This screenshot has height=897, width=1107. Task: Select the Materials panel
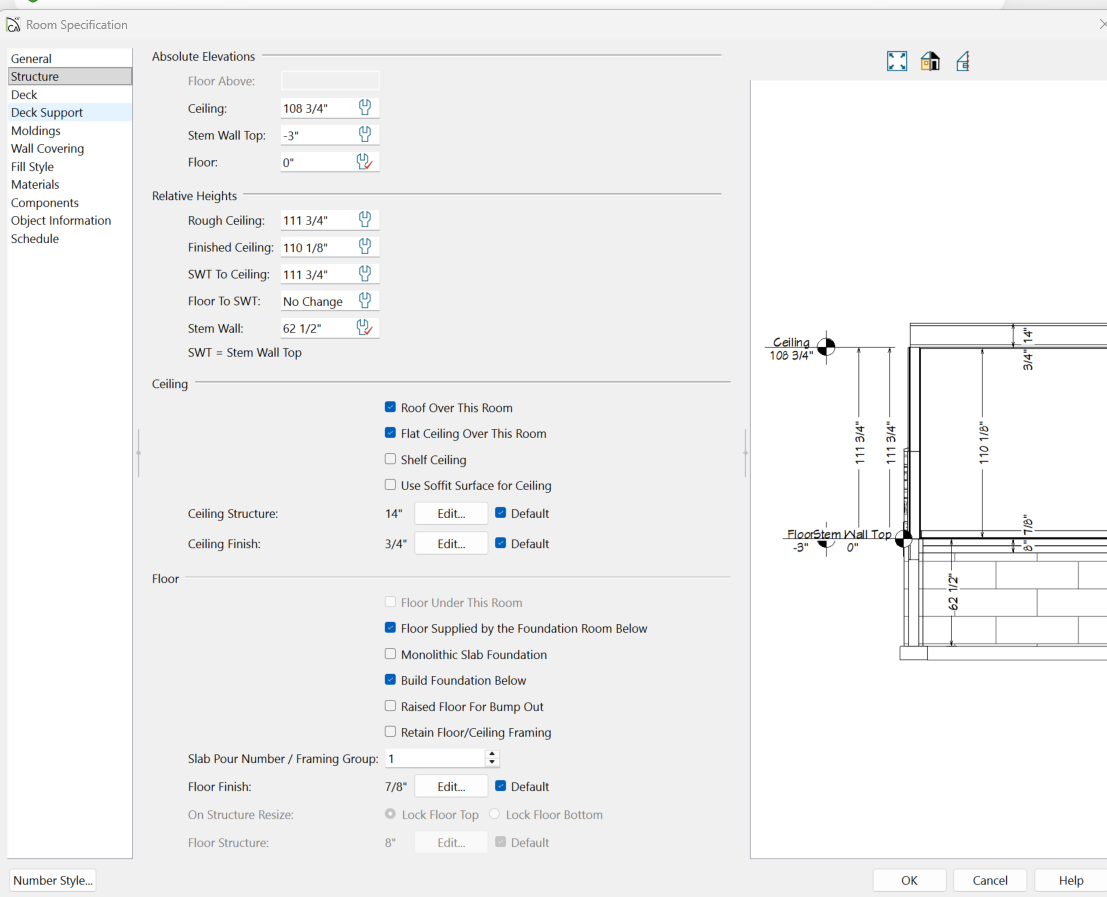coord(35,185)
